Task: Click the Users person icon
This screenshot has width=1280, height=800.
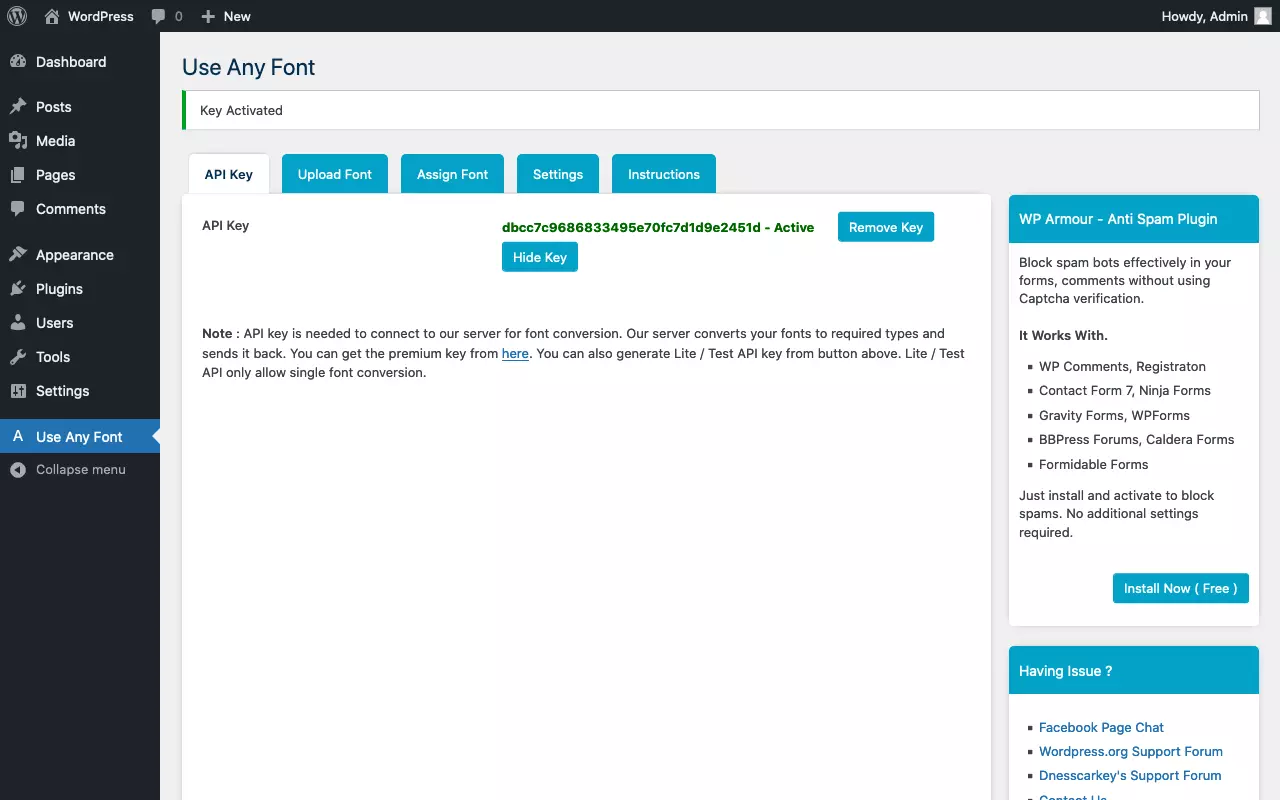Action: (18, 323)
